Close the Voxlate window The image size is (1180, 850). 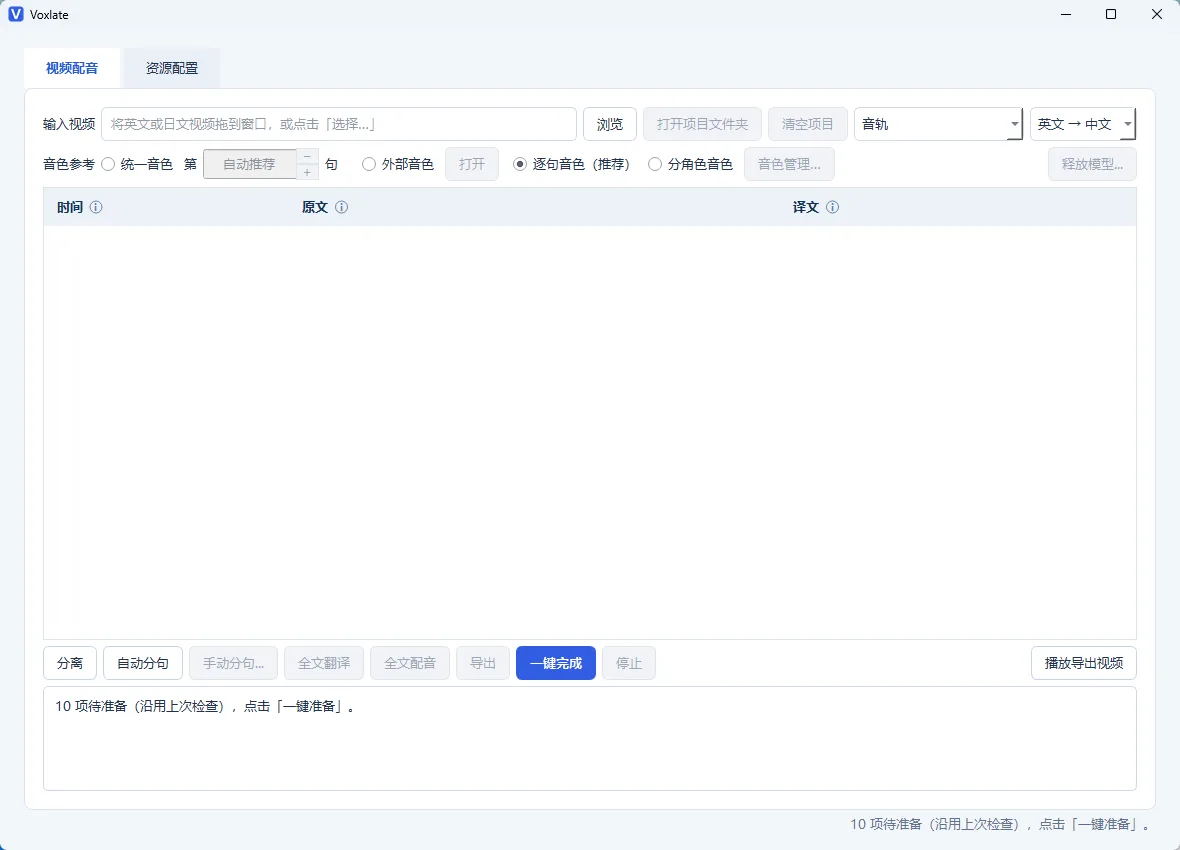point(1157,14)
